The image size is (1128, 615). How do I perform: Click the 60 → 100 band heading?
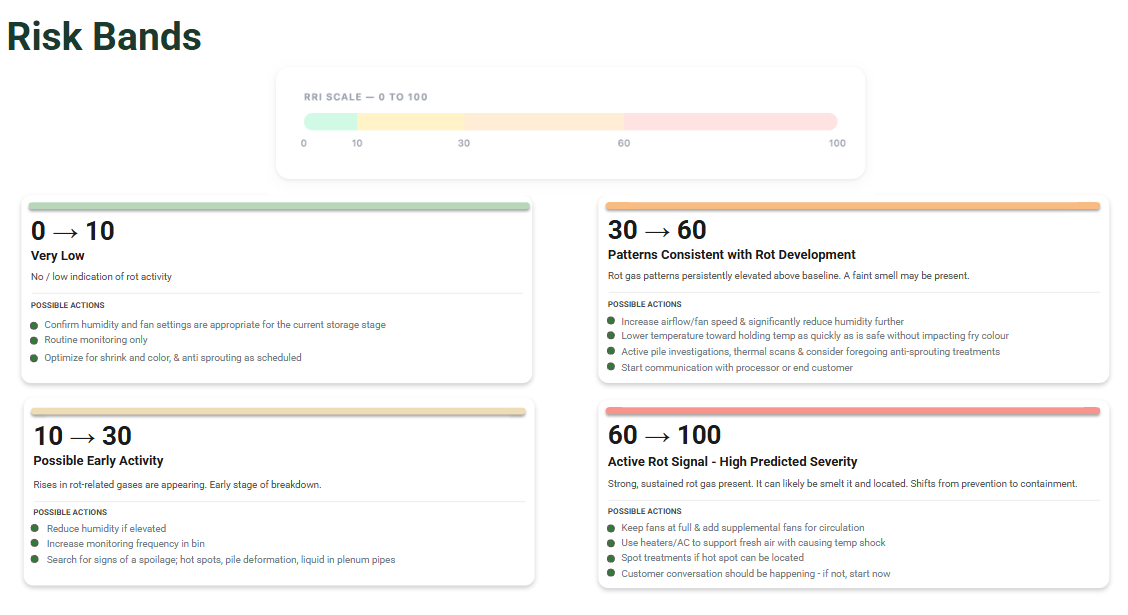[664, 435]
